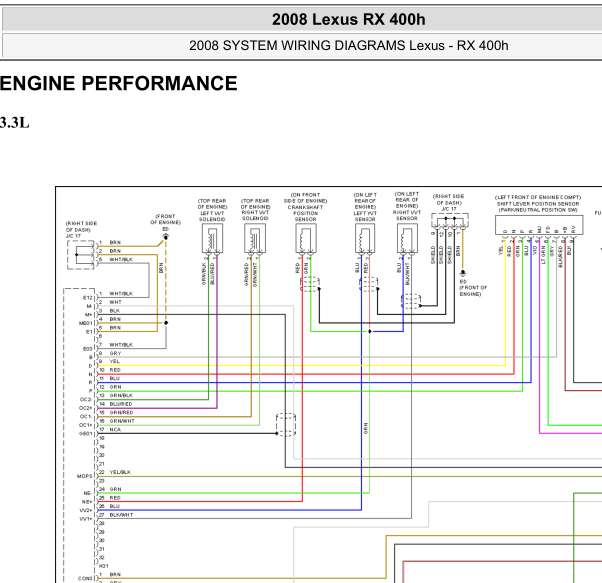Click the Crankshaft Position Sensor symbol
Viewport: 602px width, 583px height.
click(306, 238)
